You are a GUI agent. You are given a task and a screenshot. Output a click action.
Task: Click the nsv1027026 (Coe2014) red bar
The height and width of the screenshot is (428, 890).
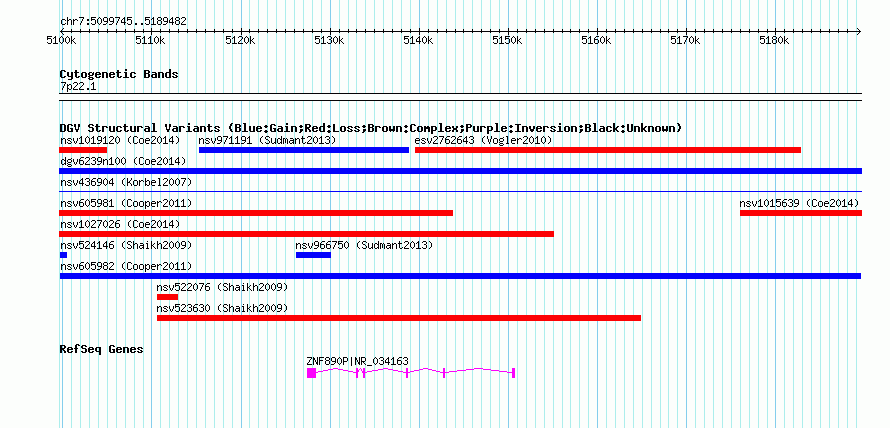[307, 234]
